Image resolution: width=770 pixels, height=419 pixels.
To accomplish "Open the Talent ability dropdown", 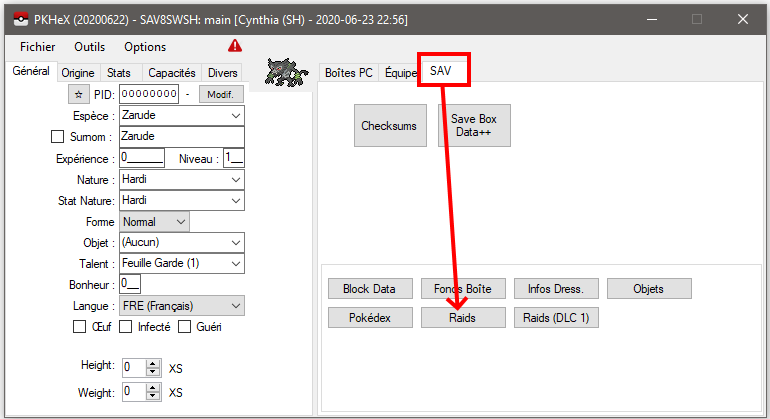I will [236, 264].
